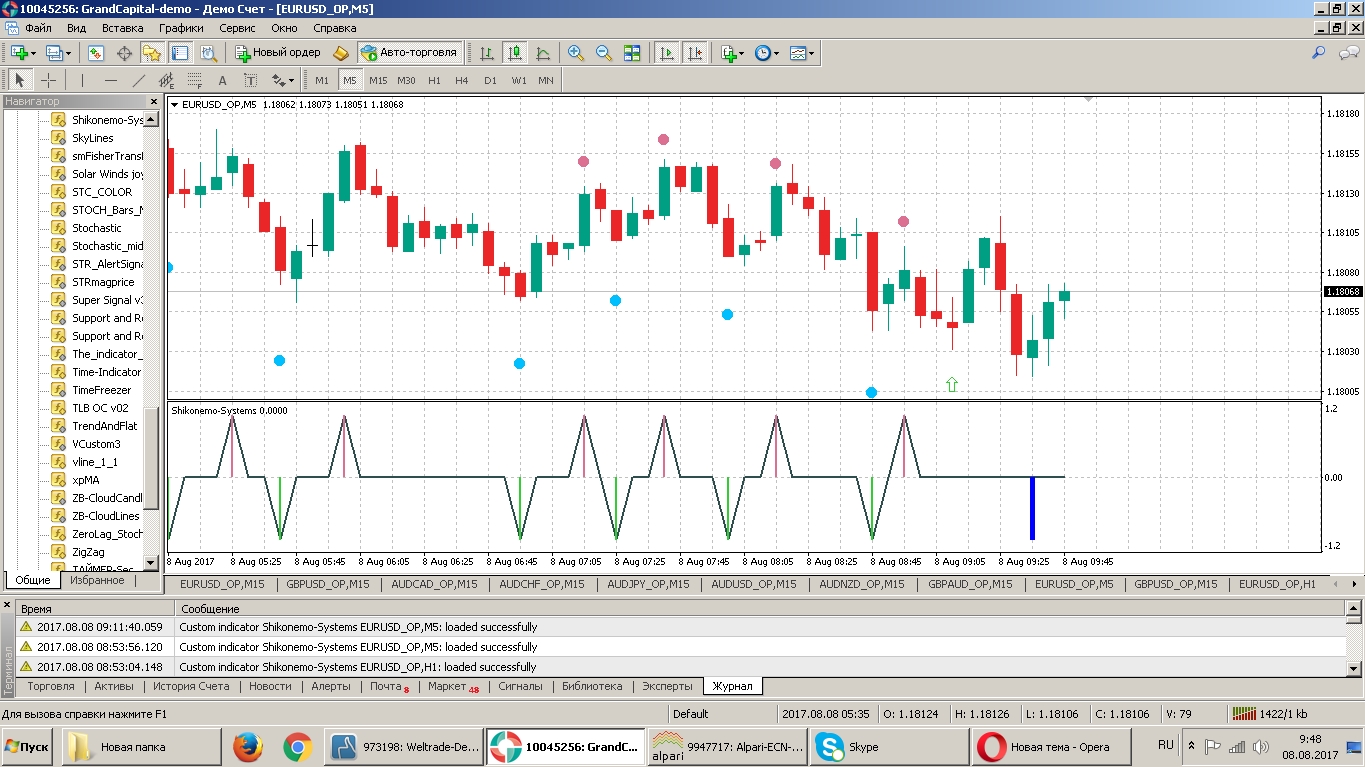Select the cursor arrow tool
The height and width of the screenshot is (767, 1365).
point(20,80)
